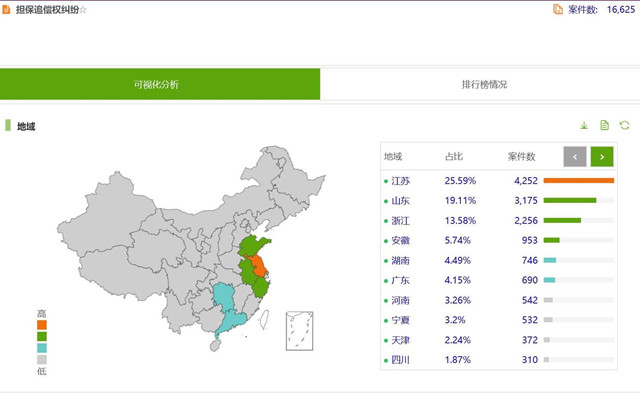Click the orange document icon at top left
640x397 pixels.
tap(6, 9)
